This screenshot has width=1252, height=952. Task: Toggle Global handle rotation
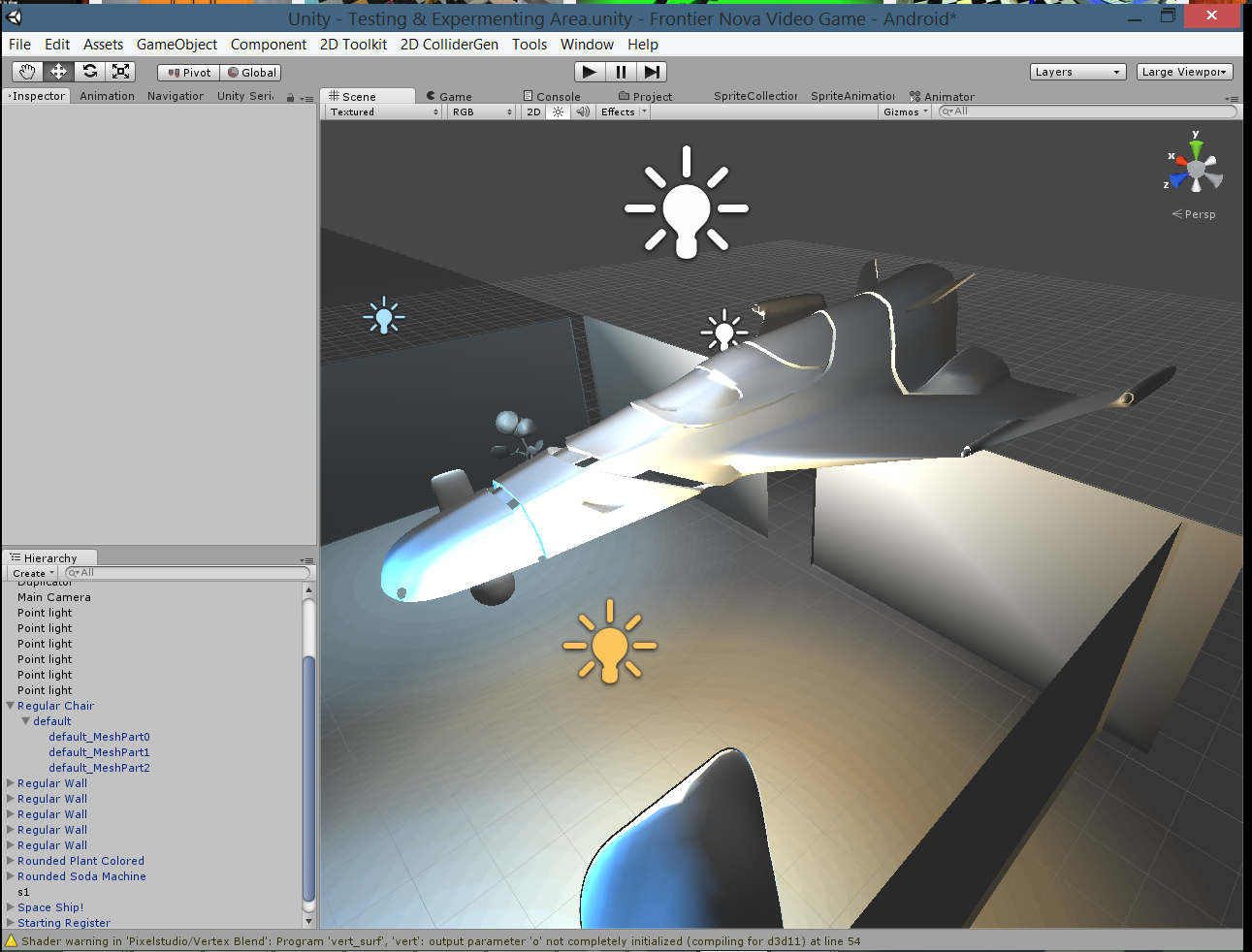[x=250, y=73]
